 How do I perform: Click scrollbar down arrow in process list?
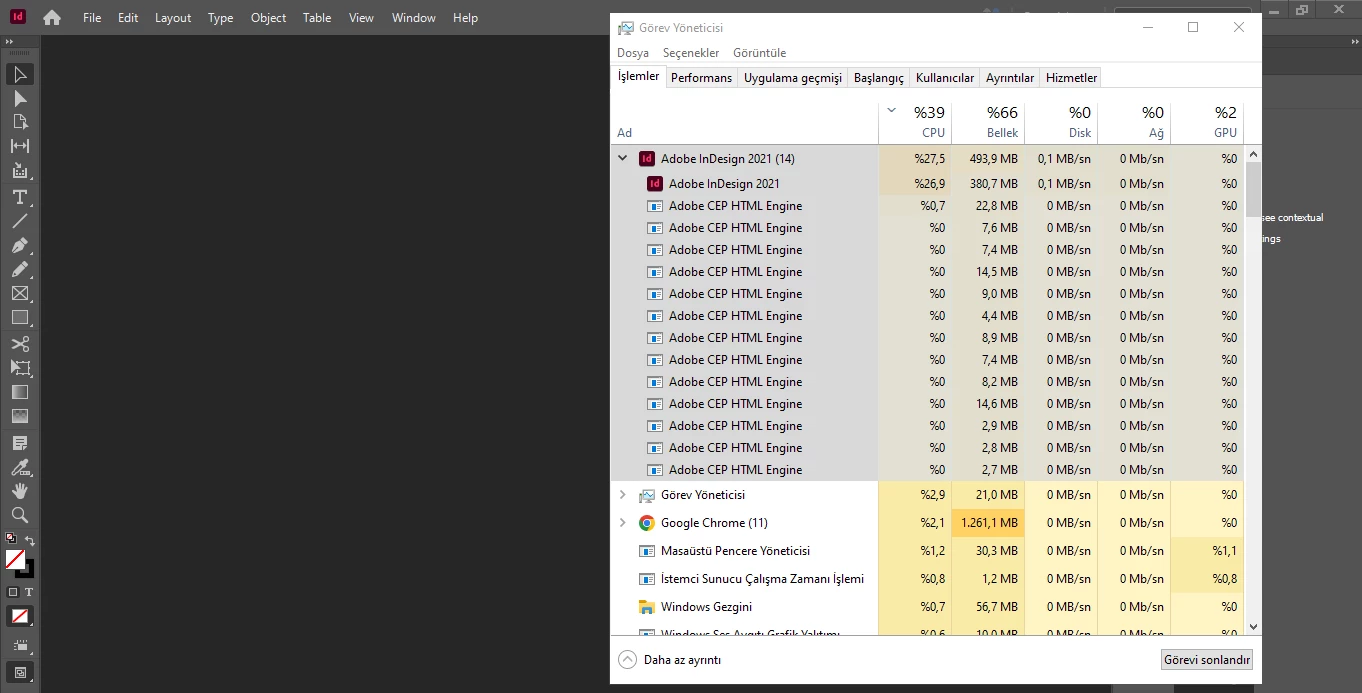1253,626
